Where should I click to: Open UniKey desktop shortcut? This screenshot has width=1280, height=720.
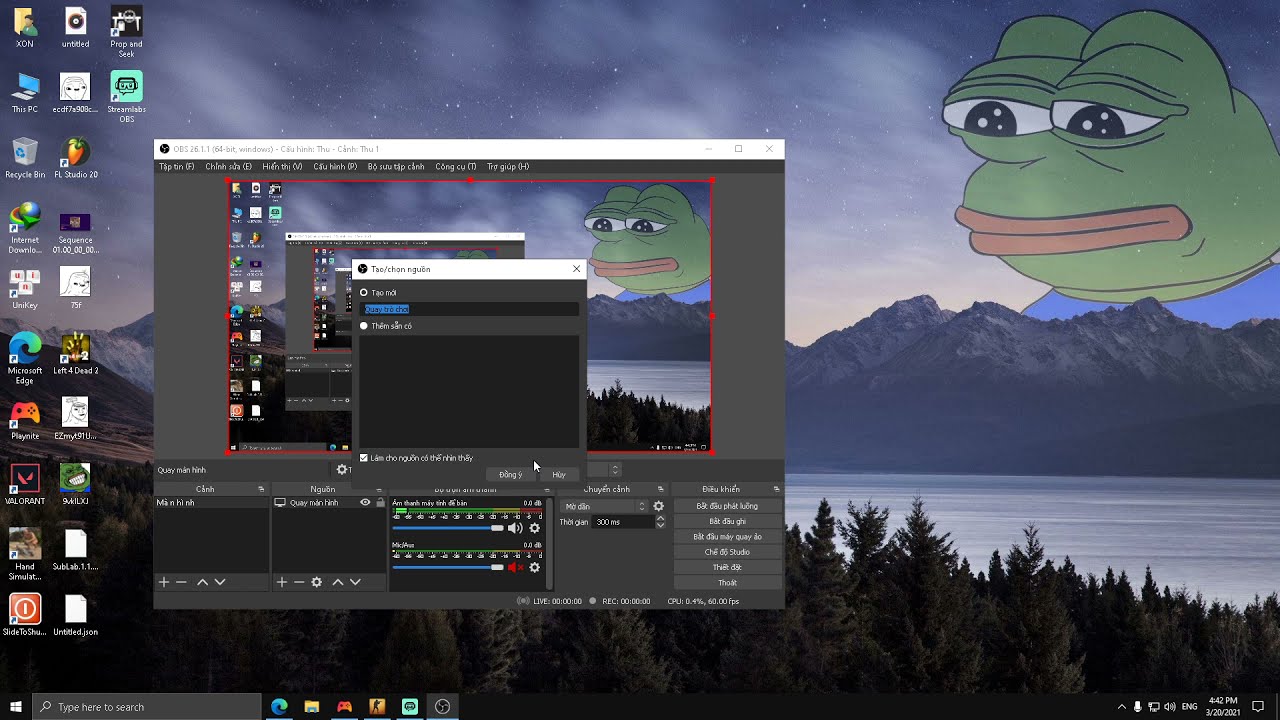[x=25, y=289]
